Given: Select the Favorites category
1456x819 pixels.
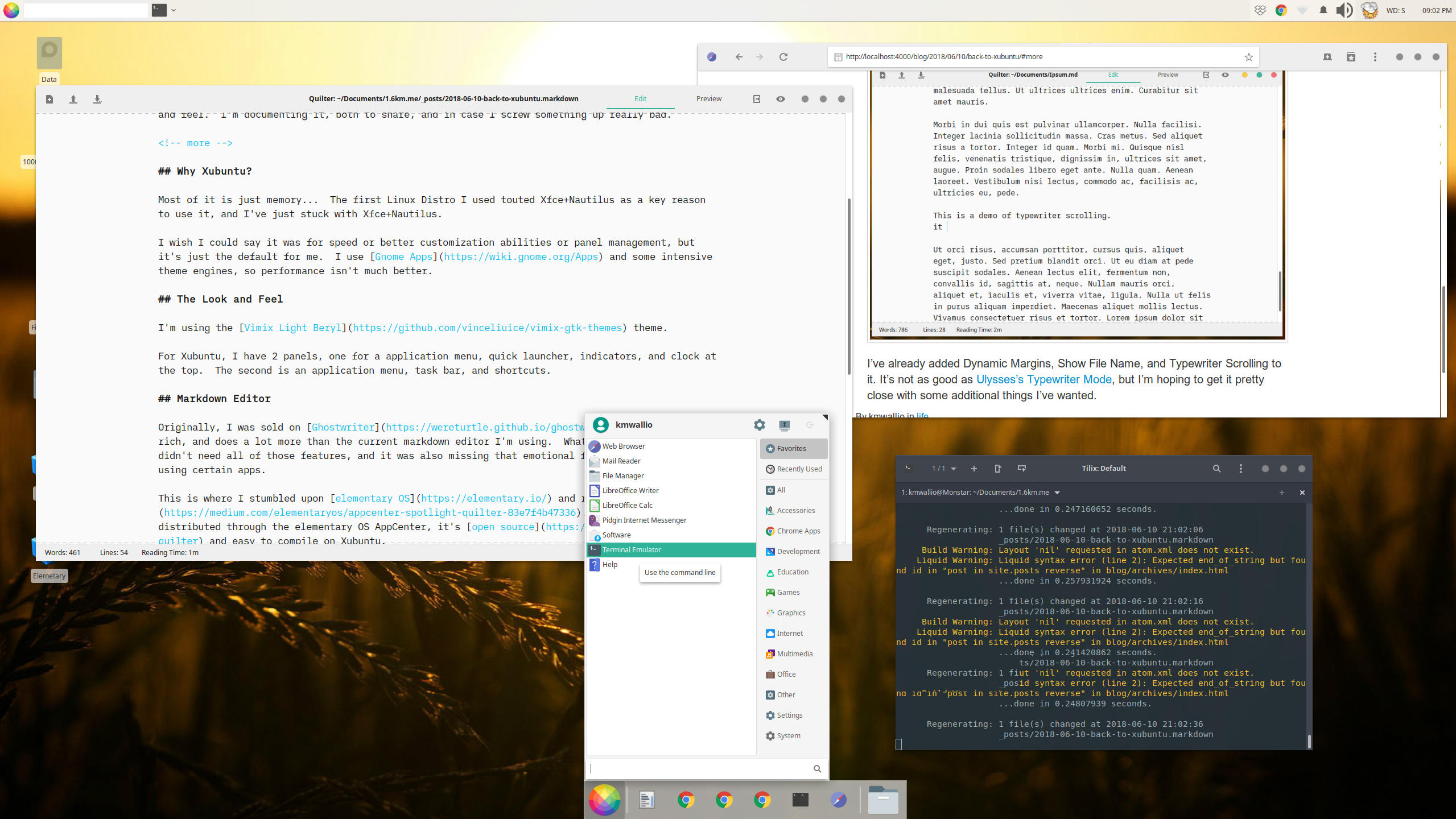Looking at the screenshot, I should click(x=794, y=449).
